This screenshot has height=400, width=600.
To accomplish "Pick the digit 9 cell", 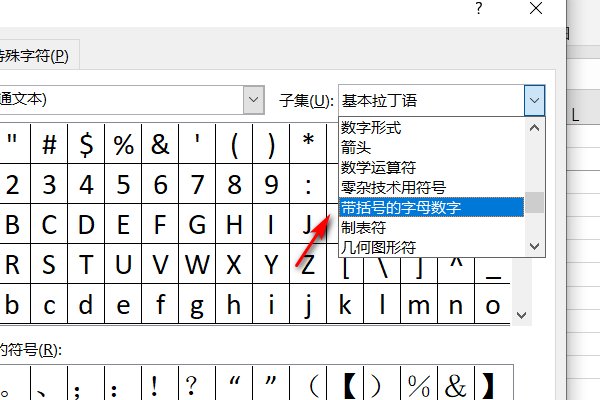I will point(271,184).
